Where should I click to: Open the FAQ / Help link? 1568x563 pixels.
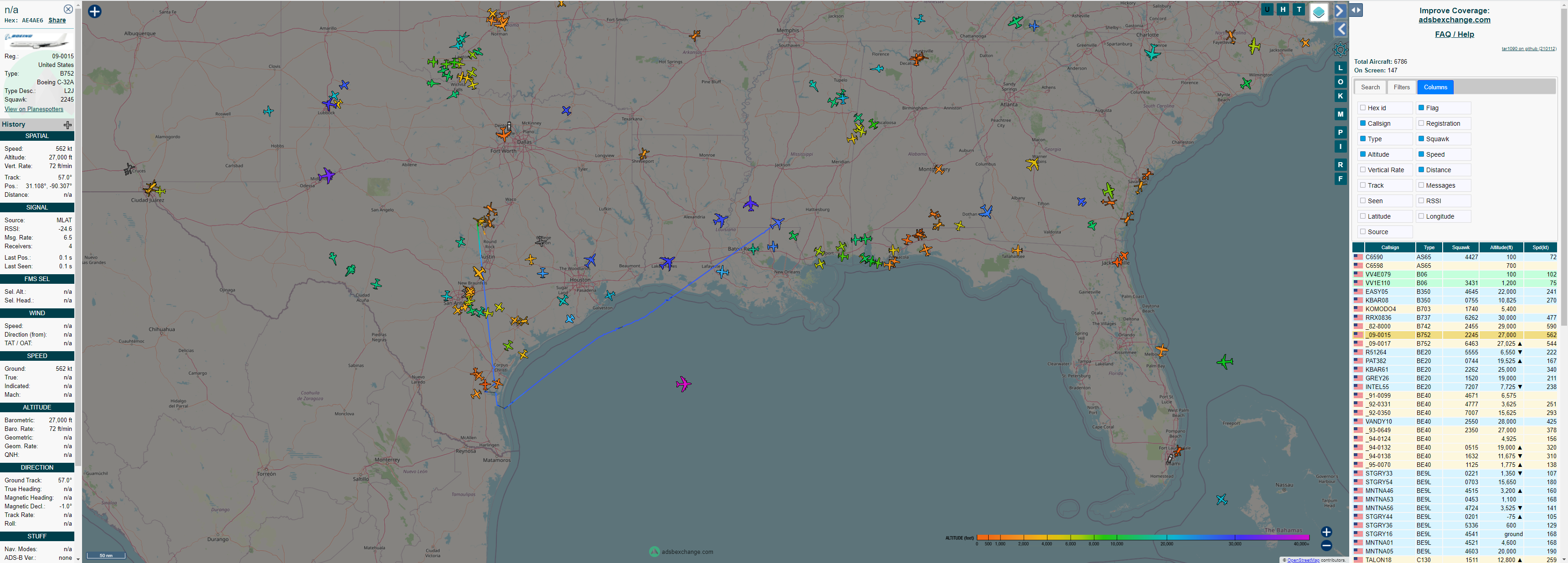point(1454,34)
